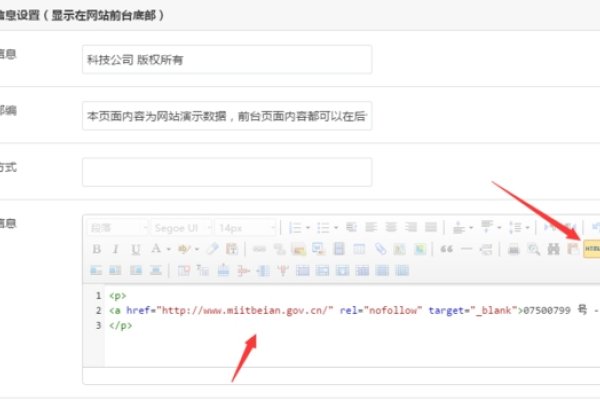Image resolution: width=600 pixels, height=400 pixels.
Task: Click the insert table icon
Action: pyautogui.click(x=183, y=271)
